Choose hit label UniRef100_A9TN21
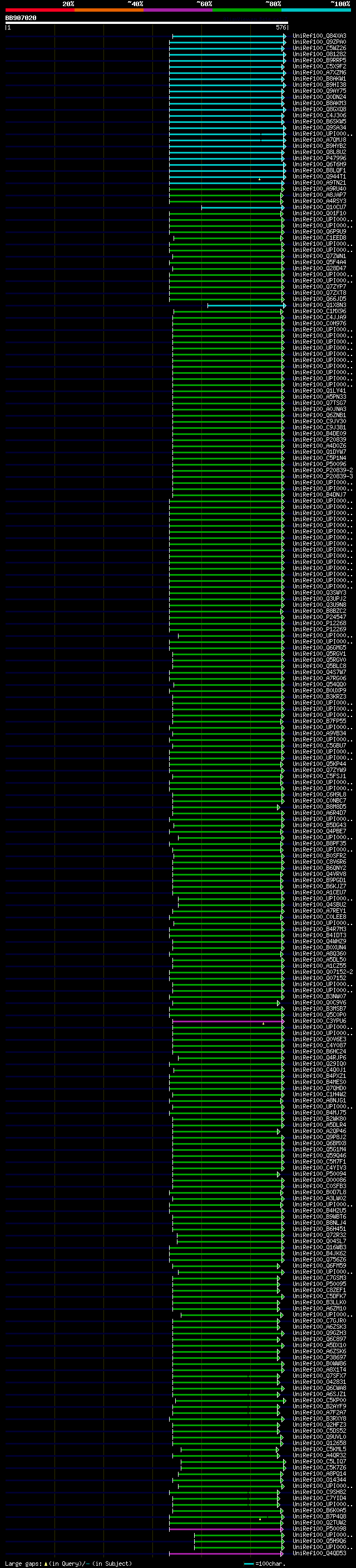Image resolution: width=356 pixels, height=1568 pixels. point(319,182)
